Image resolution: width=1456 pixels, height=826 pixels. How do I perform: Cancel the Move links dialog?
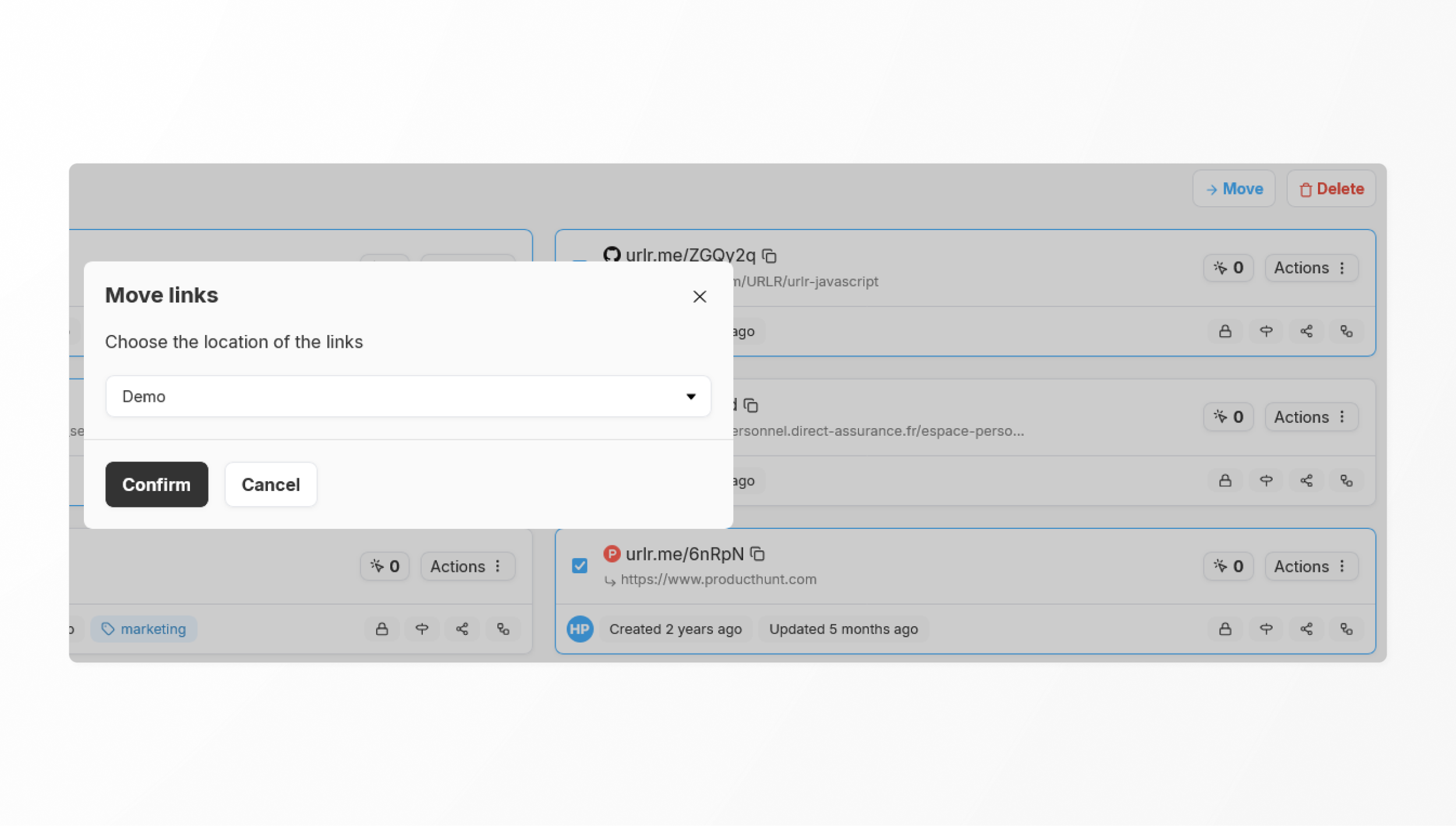(271, 485)
